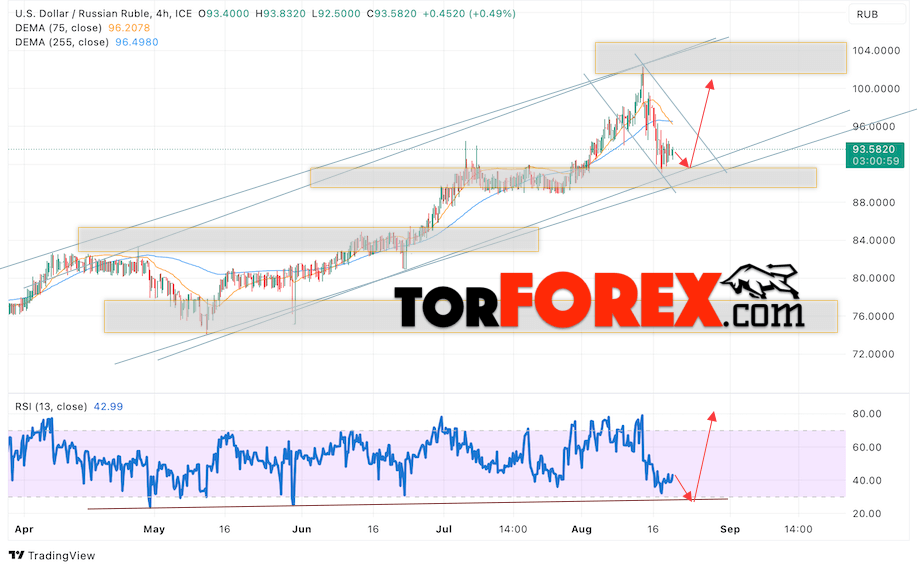Click the RSI 40.00 axis label

[x=866, y=480]
